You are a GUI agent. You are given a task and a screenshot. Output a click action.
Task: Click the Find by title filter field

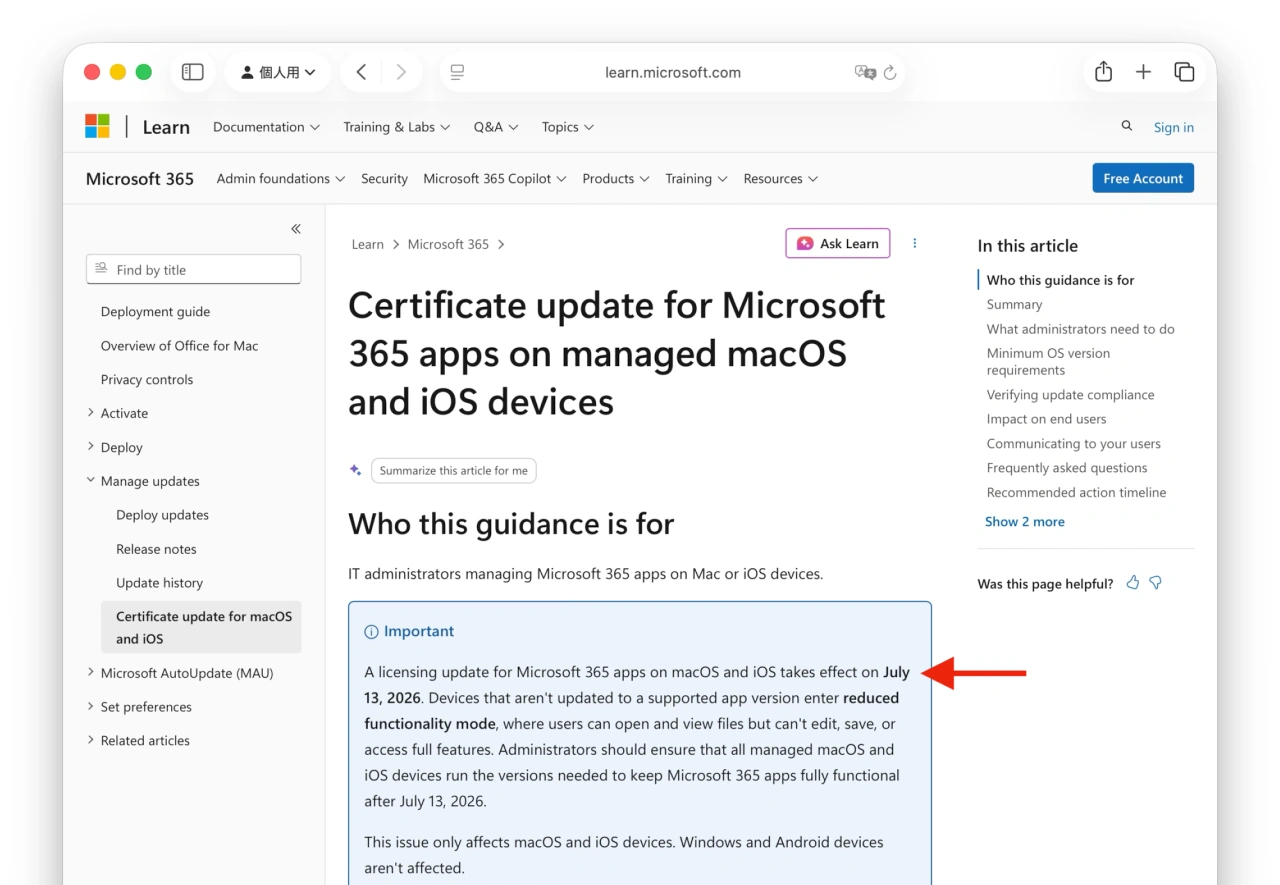[x=193, y=269]
